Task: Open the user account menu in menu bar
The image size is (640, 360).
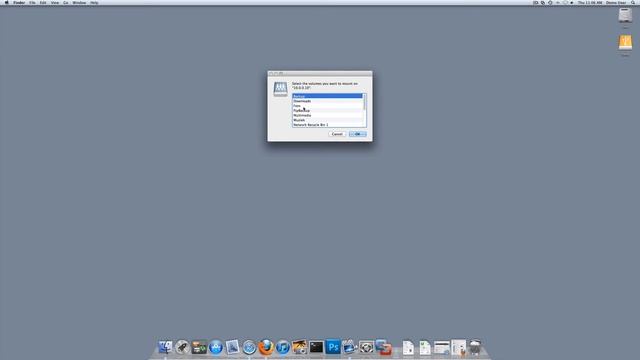Action: 616,2
